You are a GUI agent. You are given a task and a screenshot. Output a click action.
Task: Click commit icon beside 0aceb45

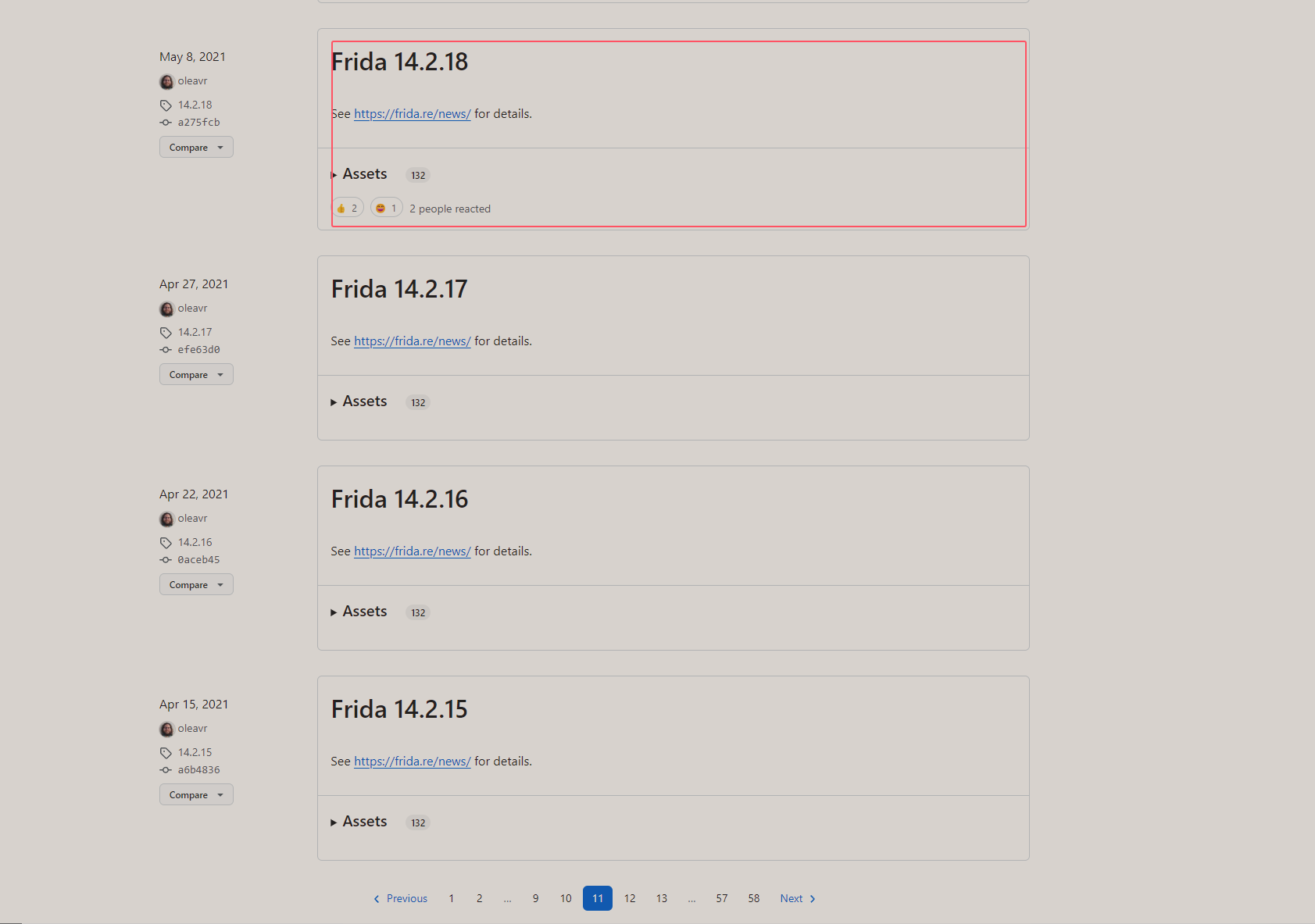[x=166, y=560]
